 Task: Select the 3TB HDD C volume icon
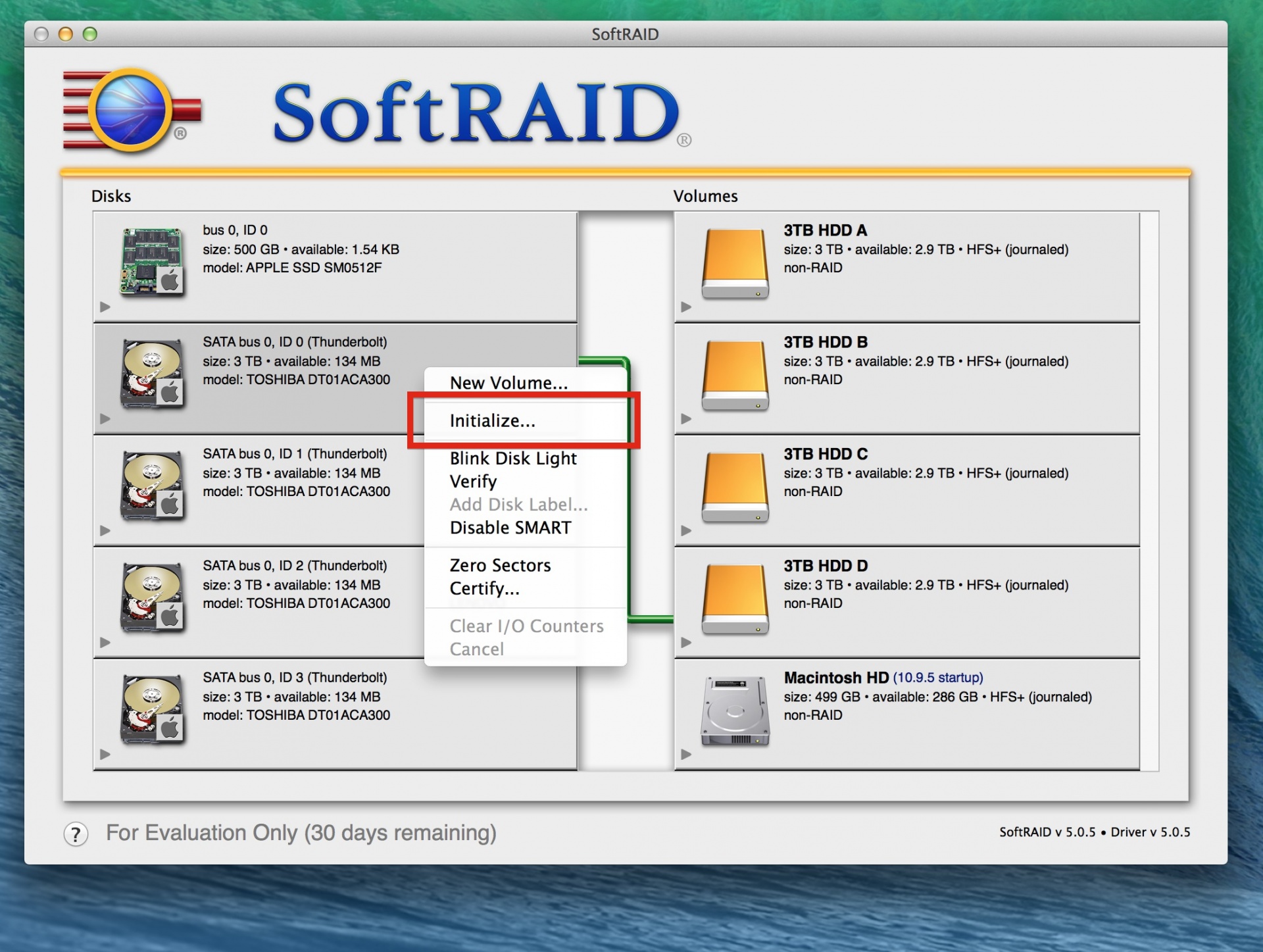pos(735,486)
